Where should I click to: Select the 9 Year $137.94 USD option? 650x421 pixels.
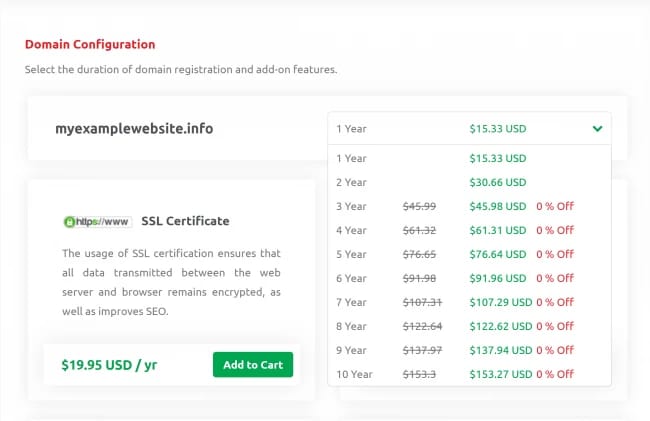(x=469, y=351)
